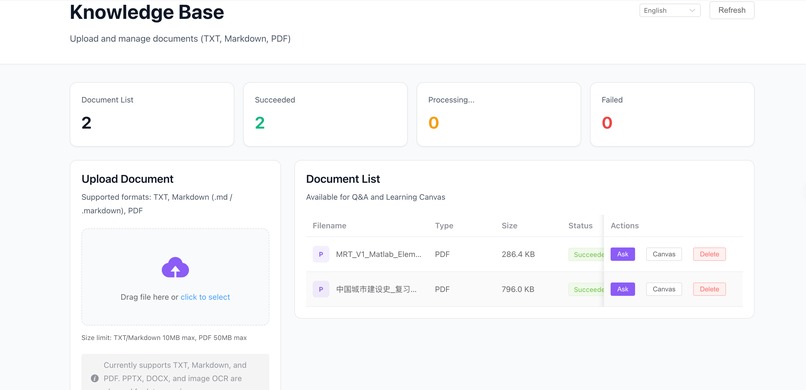Open Canvas for the 中国城市建设史 document
Viewport: 806px width, 390px height.
coord(664,289)
